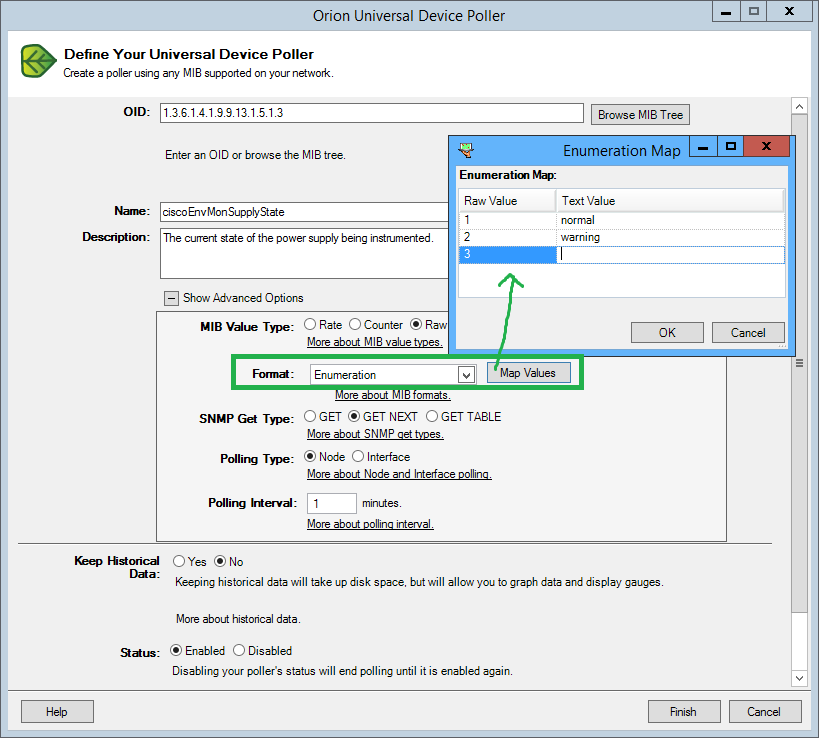Collapse Show Advanced Options section

[171, 298]
